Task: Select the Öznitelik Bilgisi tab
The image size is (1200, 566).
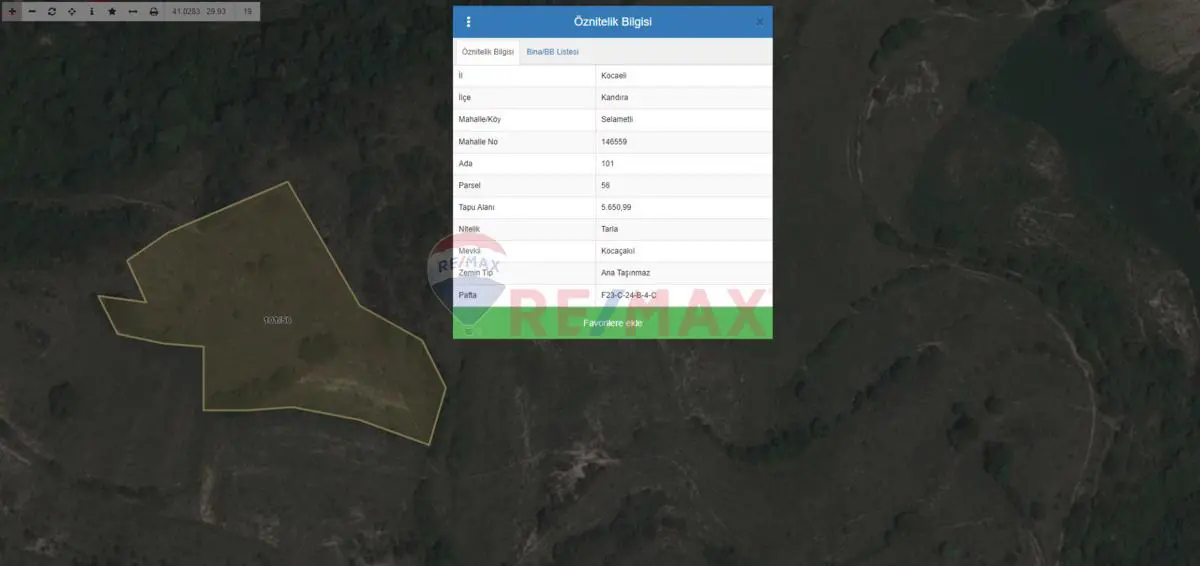Action: point(488,51)
